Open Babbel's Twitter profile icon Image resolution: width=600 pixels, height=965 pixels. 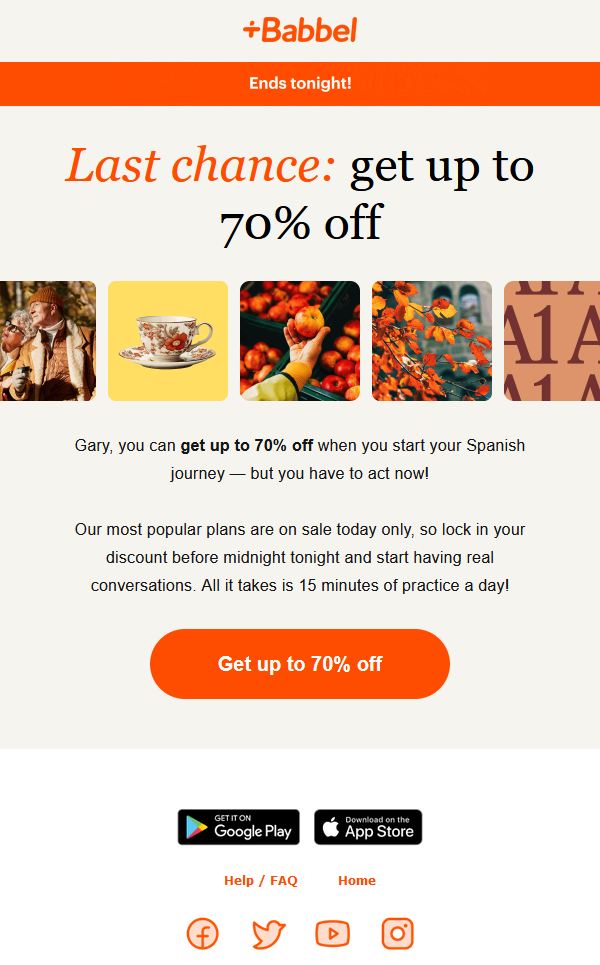point(267,933)
